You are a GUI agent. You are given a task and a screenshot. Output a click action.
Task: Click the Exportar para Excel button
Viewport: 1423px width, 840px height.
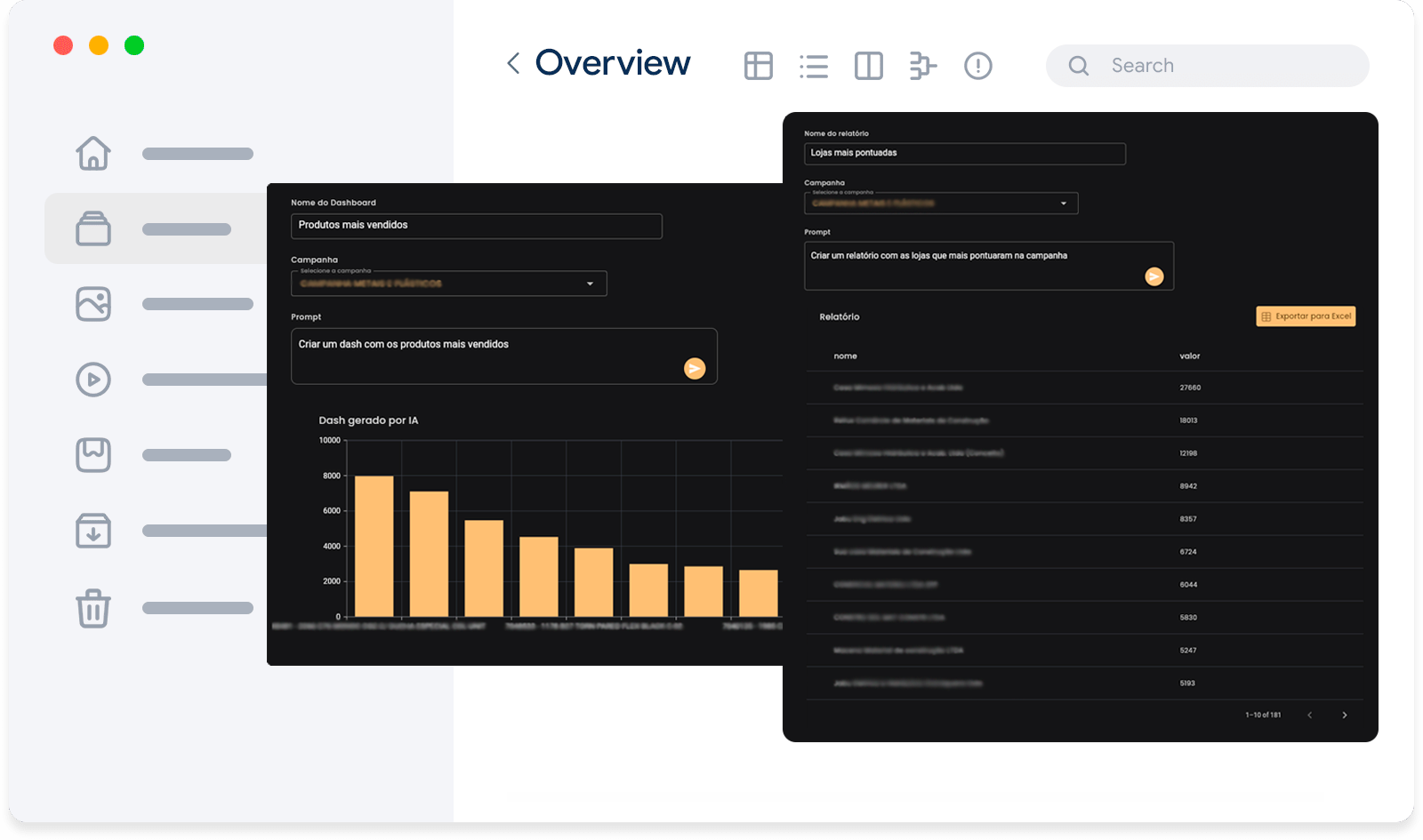(1305, 316)
